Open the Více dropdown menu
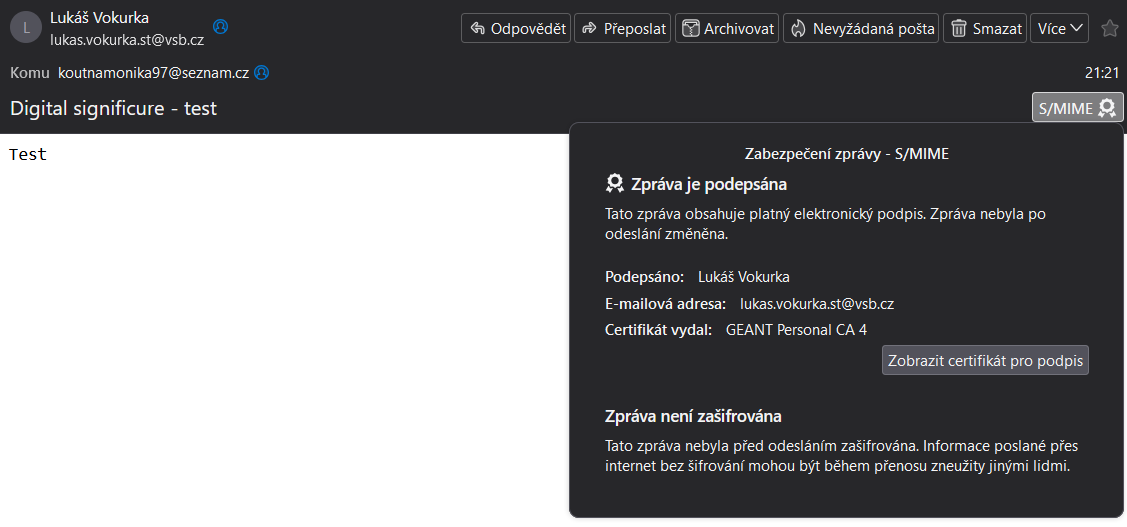Image resolution: width=1127 pixels, height=527 pixels. pyautogui.click(x=1059, y=29)
